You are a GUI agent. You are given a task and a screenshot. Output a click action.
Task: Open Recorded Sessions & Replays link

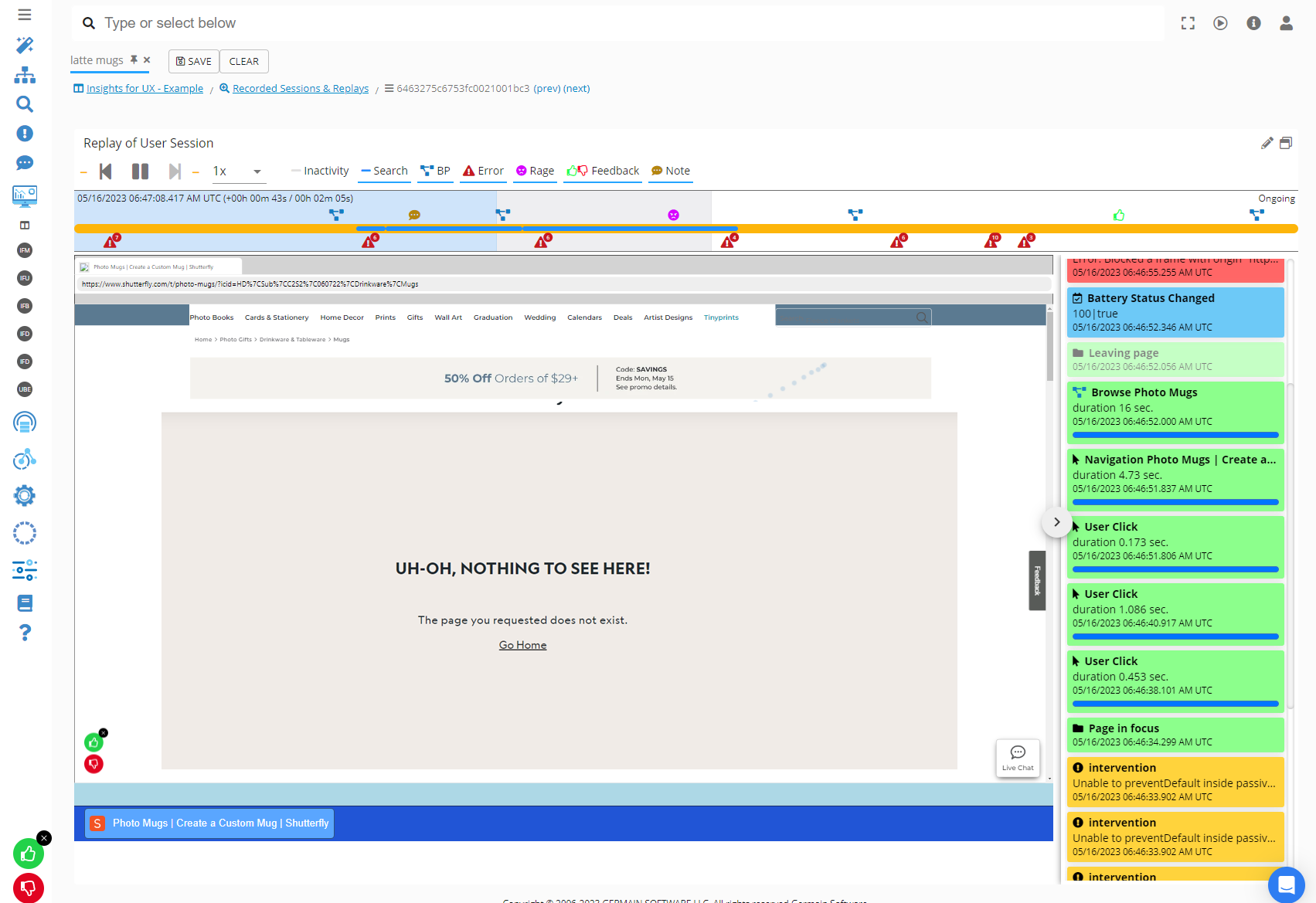click(x=300, y=89)
